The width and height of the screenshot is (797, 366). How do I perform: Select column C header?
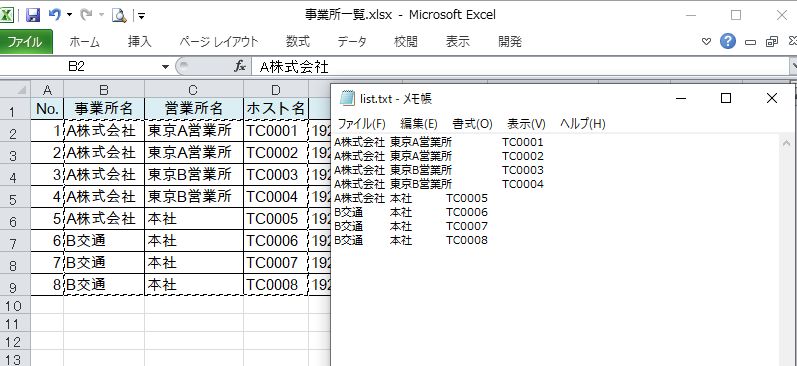click(194, 89)
